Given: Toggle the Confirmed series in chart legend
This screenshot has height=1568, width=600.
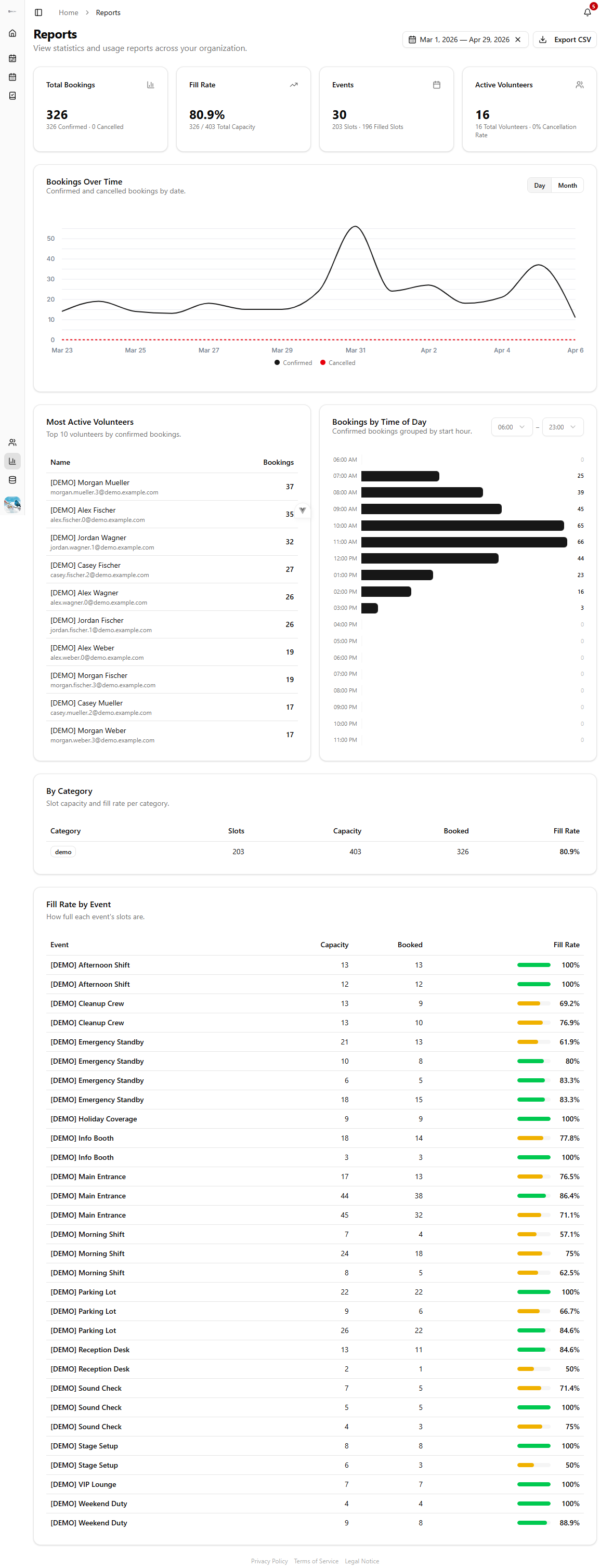Looking at the screenshot, I should click(x=293, y=363).
